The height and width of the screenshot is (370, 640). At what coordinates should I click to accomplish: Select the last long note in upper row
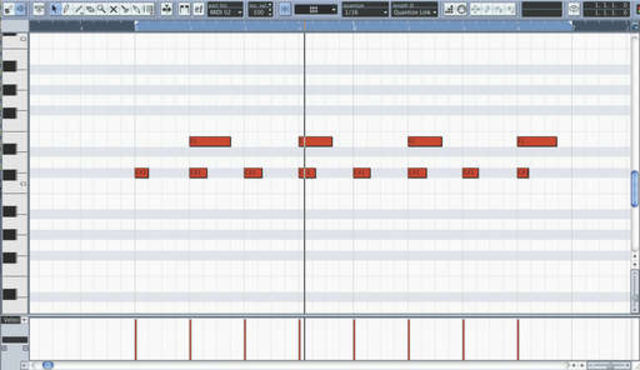pos(537,142)
